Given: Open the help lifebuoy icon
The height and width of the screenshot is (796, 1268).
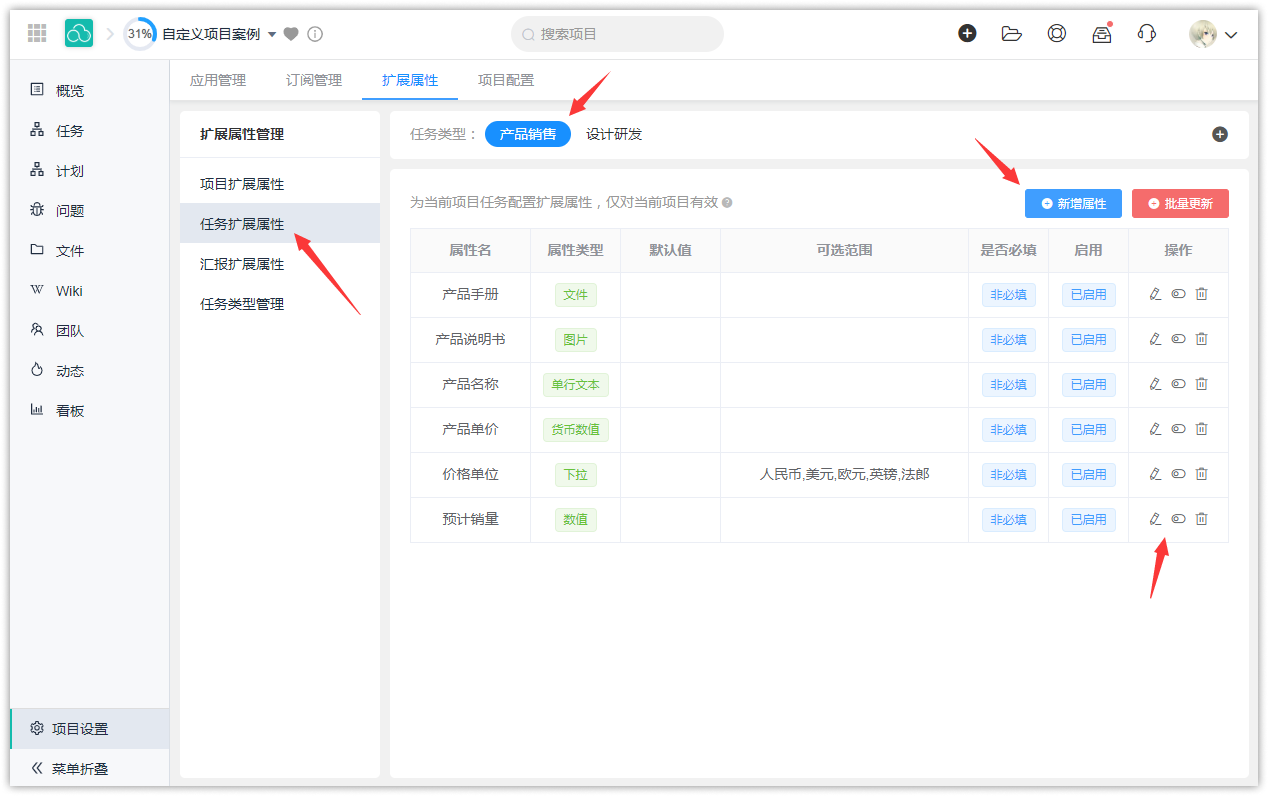Looking at the screenshot, I should pos(1057,33).
